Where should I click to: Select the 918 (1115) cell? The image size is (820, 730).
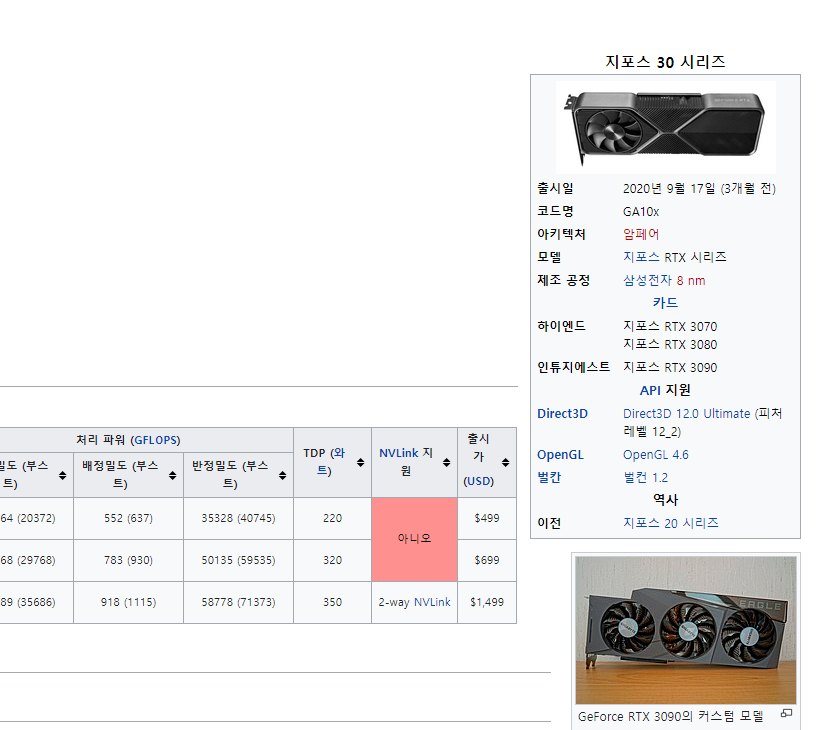point(129,602)
